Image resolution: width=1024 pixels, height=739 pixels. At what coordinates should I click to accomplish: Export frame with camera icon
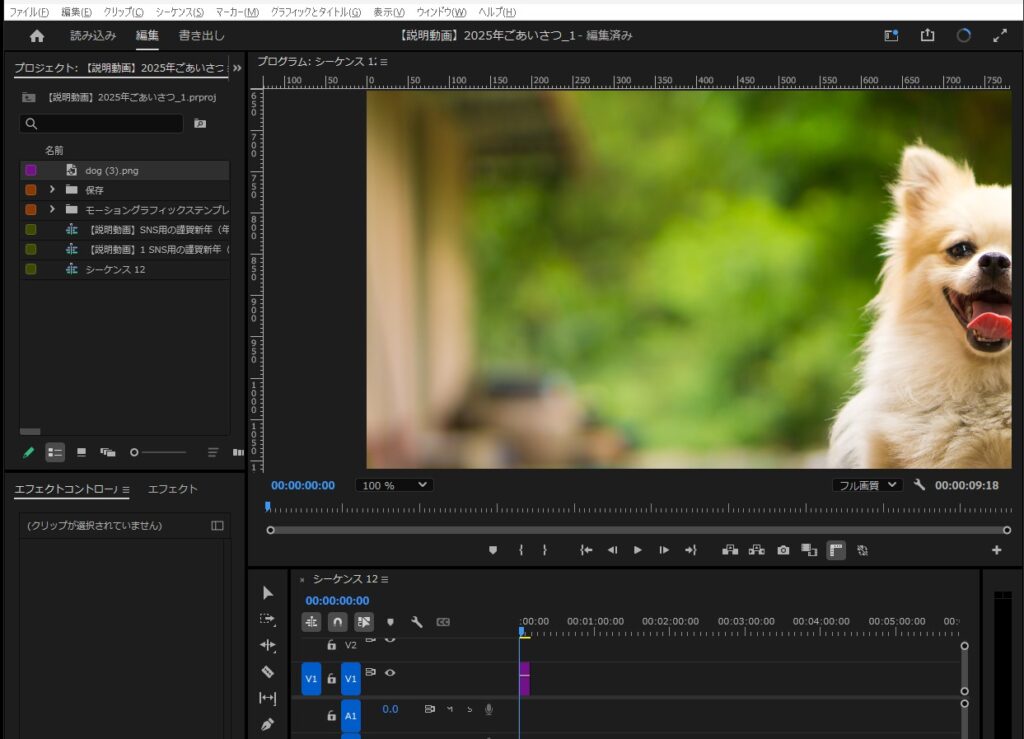click(x=783, y=550)
